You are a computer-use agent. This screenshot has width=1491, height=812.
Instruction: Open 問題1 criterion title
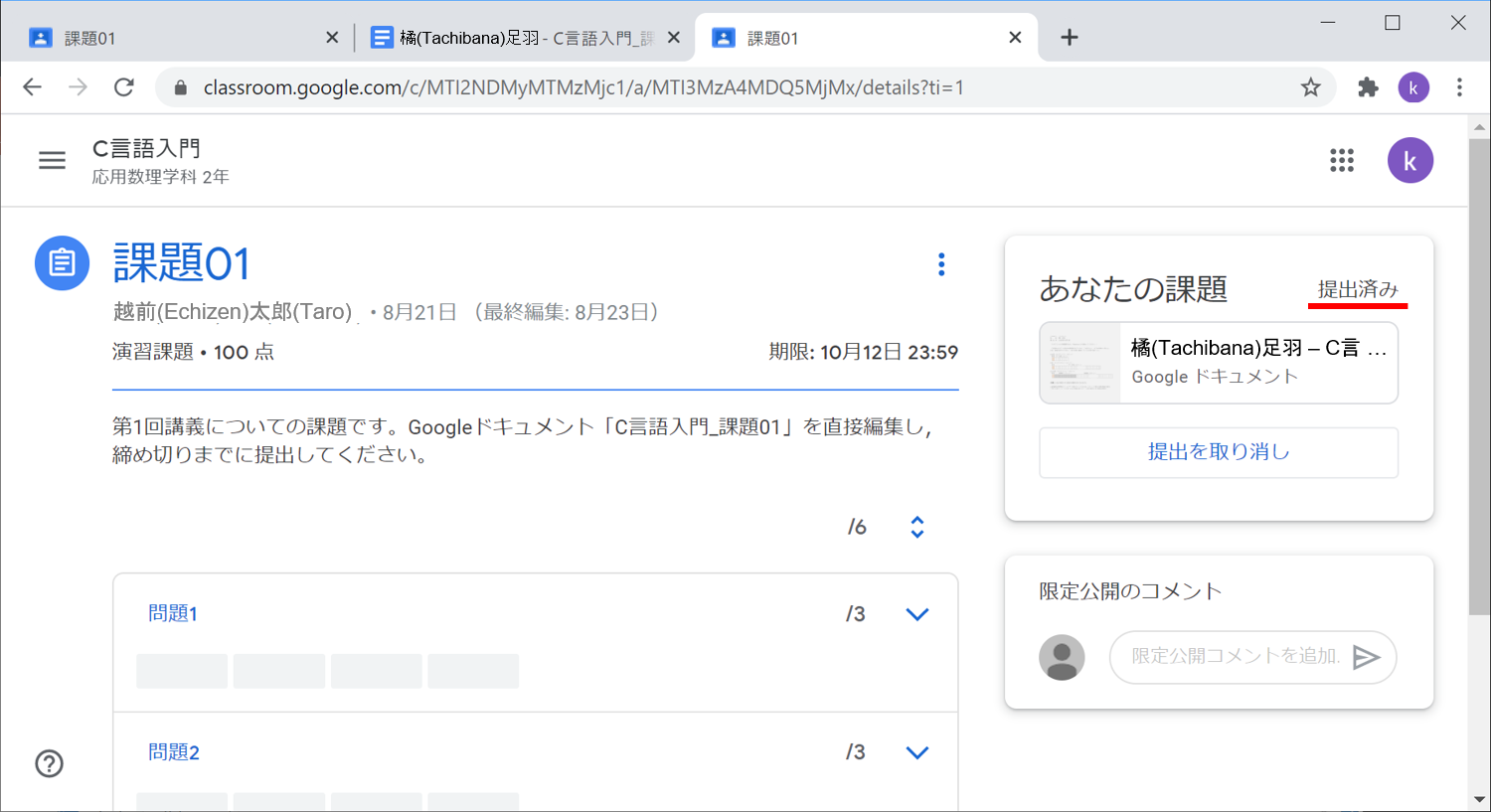pyautogui.click(x=173, y=613)
